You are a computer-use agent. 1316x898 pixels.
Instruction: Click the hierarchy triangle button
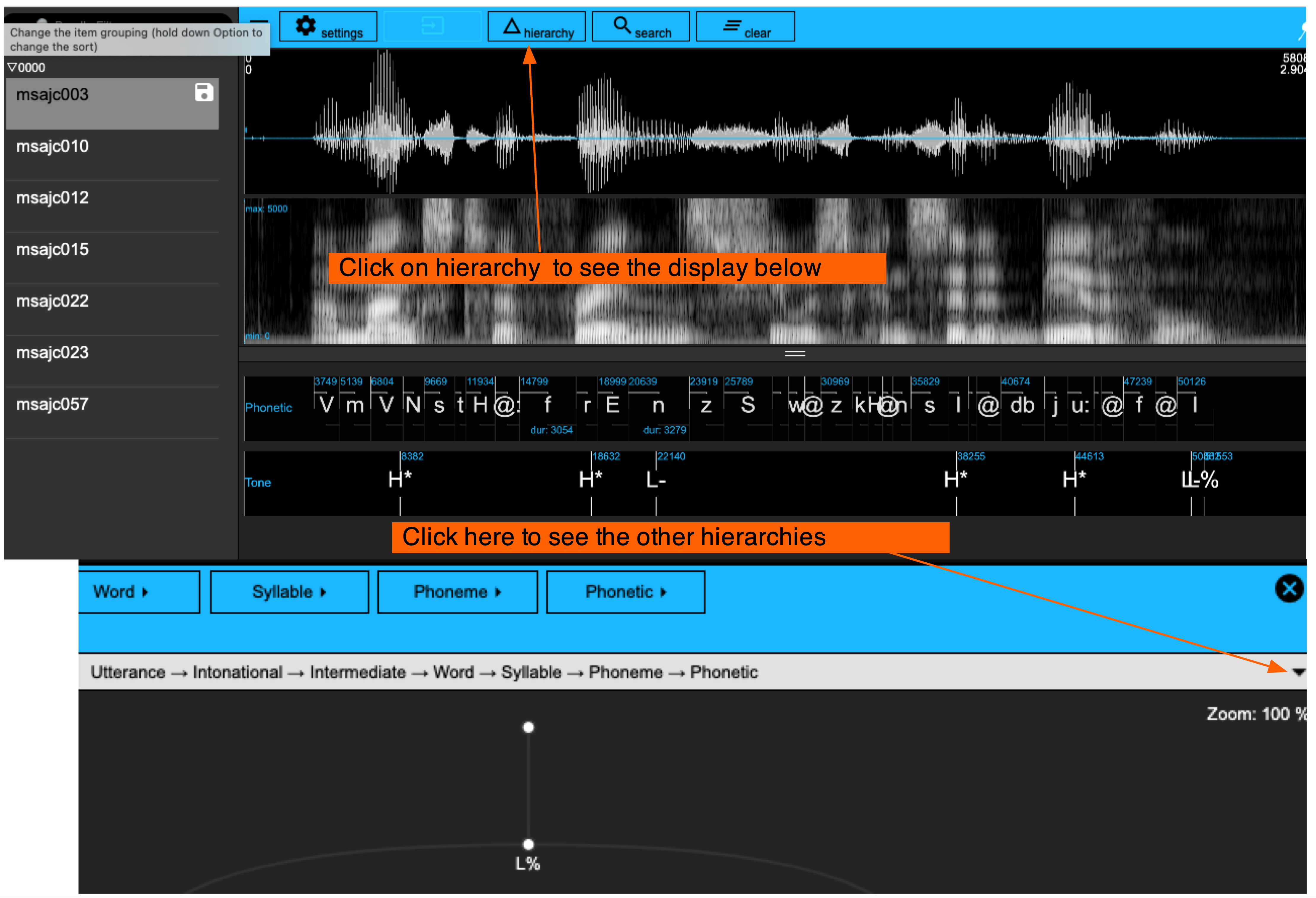(536, 27)
